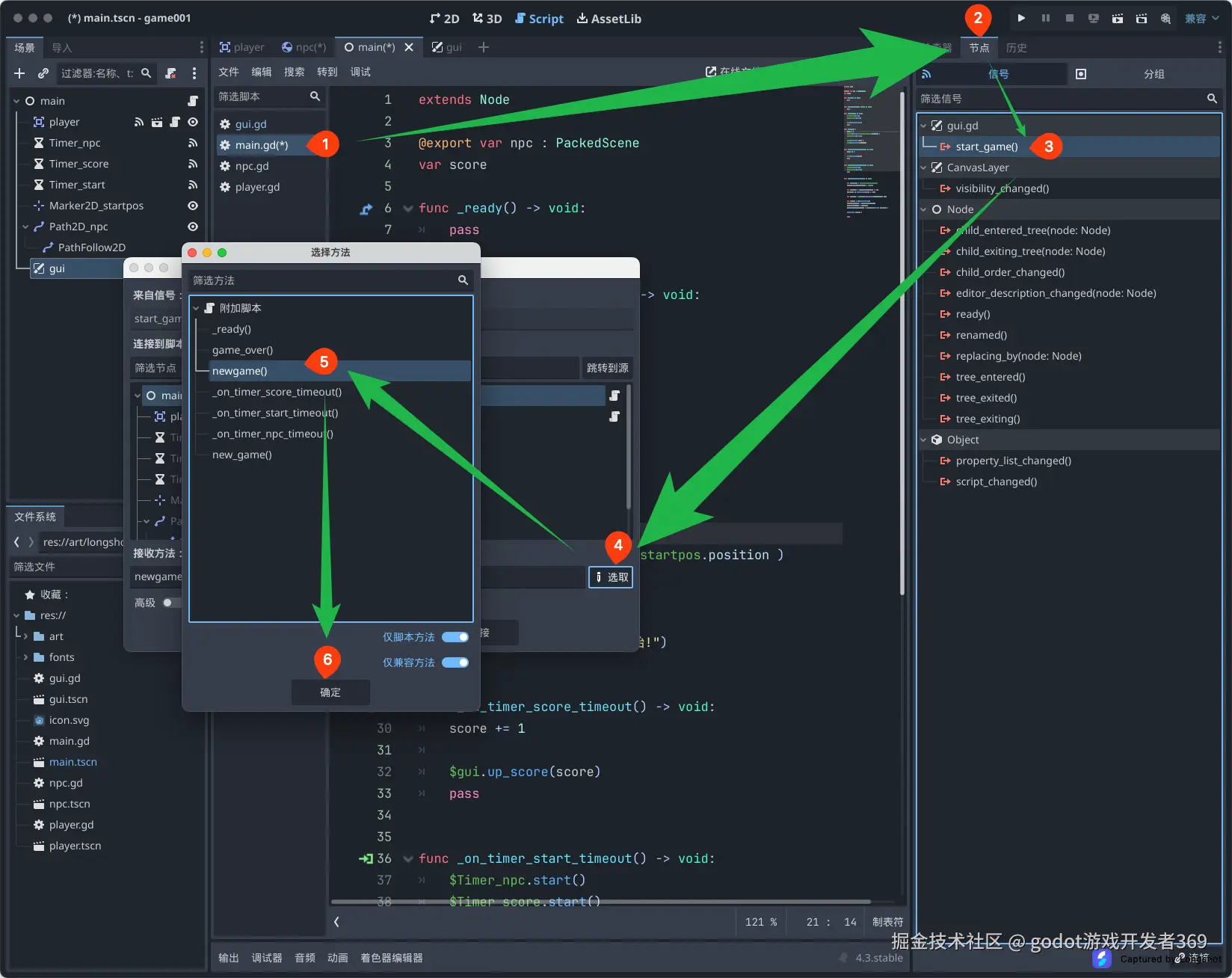
Task: Fold the _ready function on line 6
Action: (x=408, y=209)
